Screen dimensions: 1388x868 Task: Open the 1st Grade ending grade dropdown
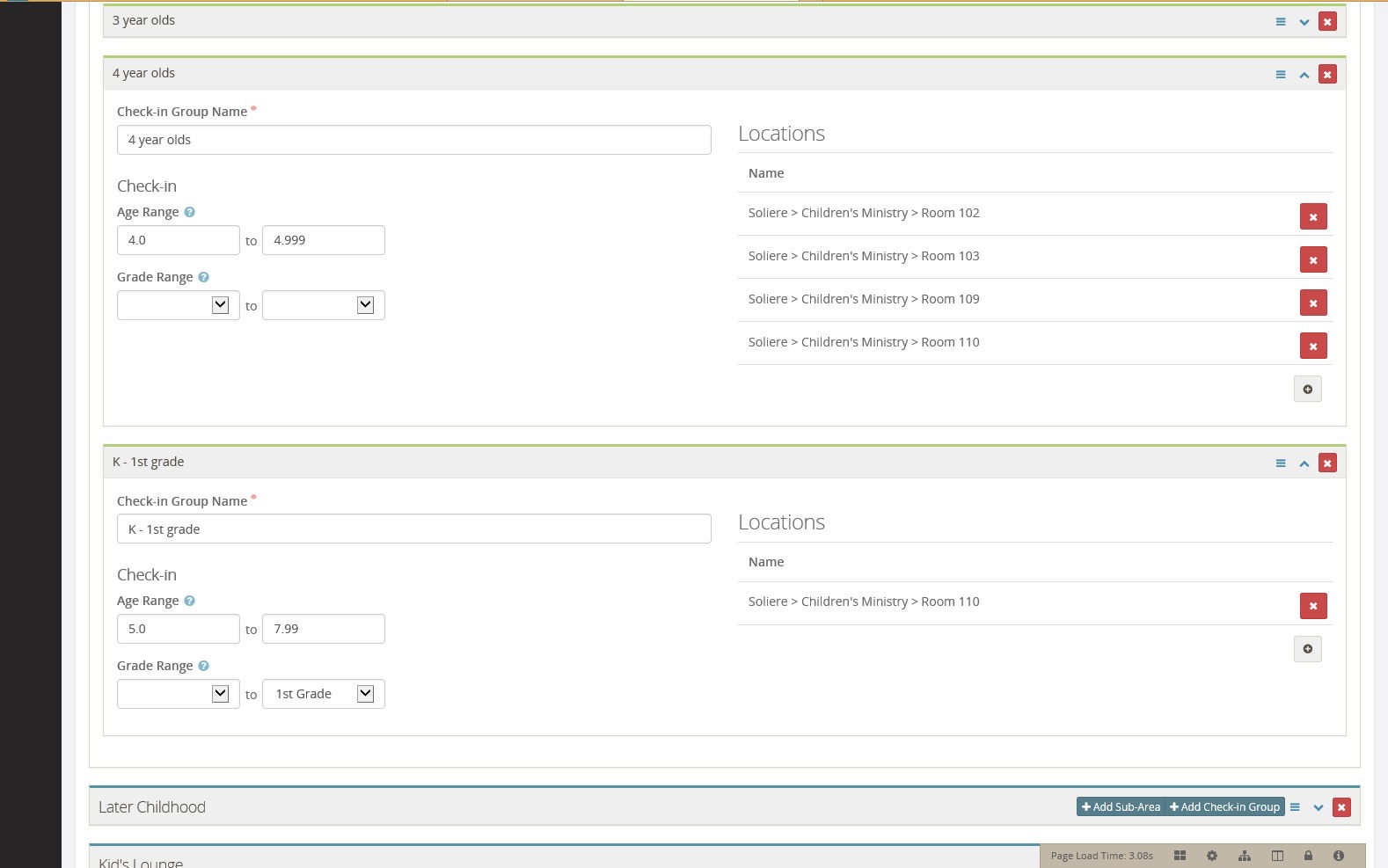point(323,694)
